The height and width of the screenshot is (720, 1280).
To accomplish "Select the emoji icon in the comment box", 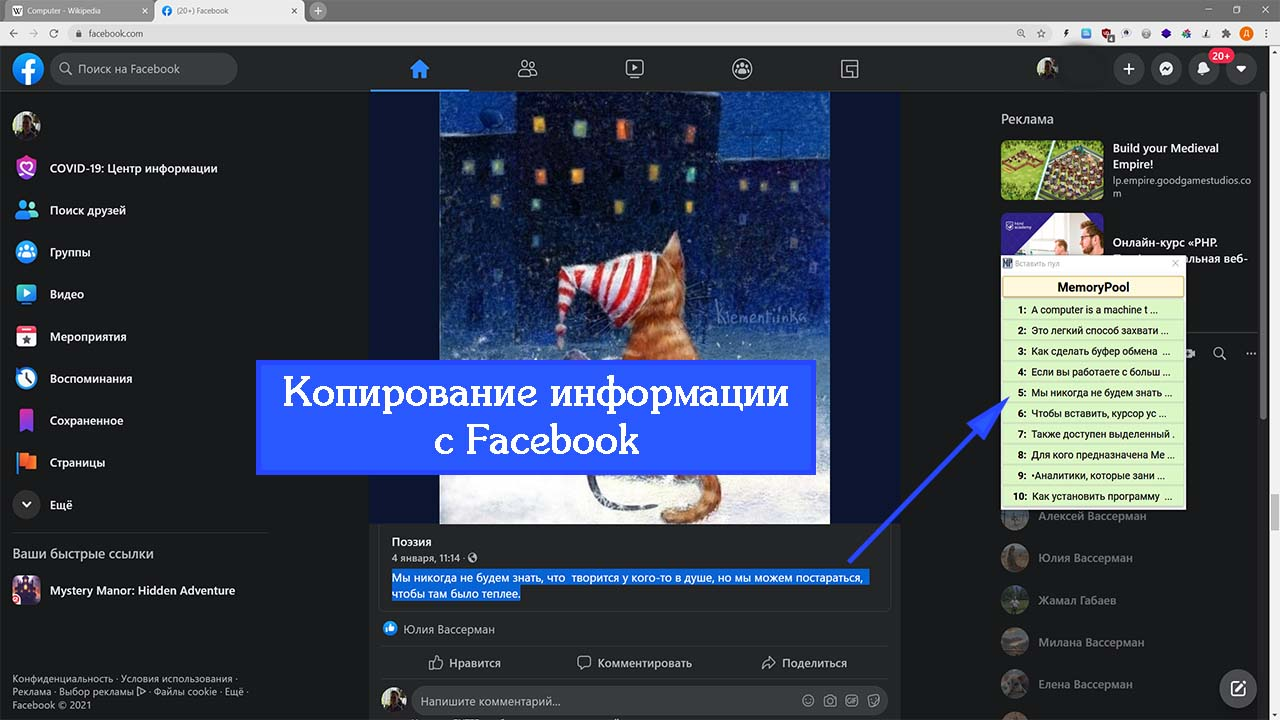I will 808,701.
